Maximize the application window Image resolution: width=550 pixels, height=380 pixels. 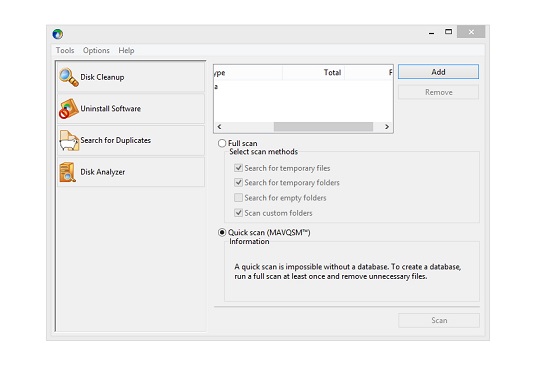(448, 32)
